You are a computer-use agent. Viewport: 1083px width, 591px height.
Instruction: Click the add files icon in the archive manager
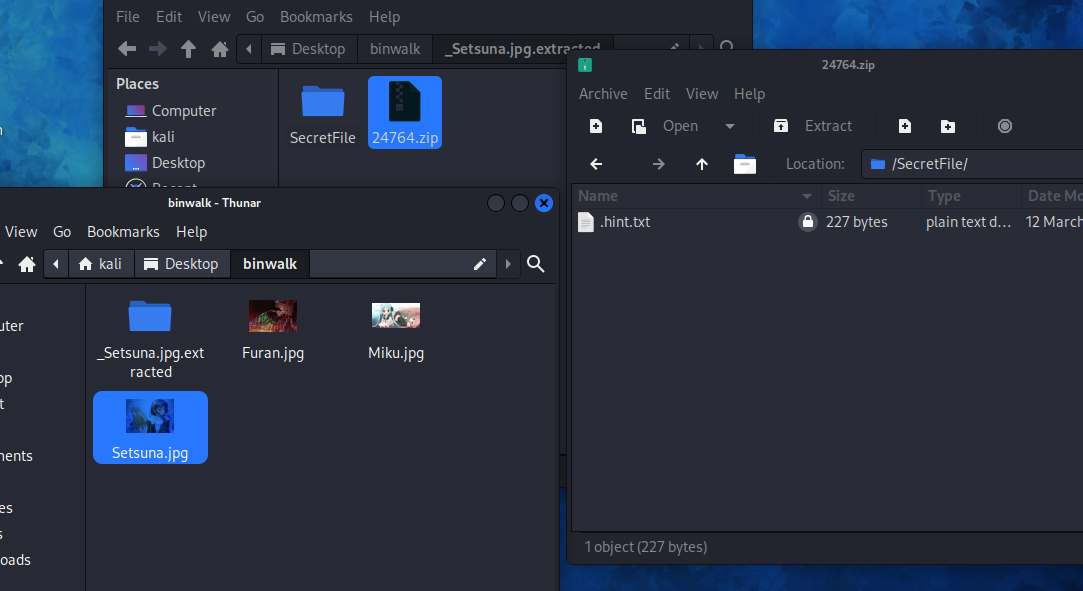pyautogui.click(x=905, y=126)
